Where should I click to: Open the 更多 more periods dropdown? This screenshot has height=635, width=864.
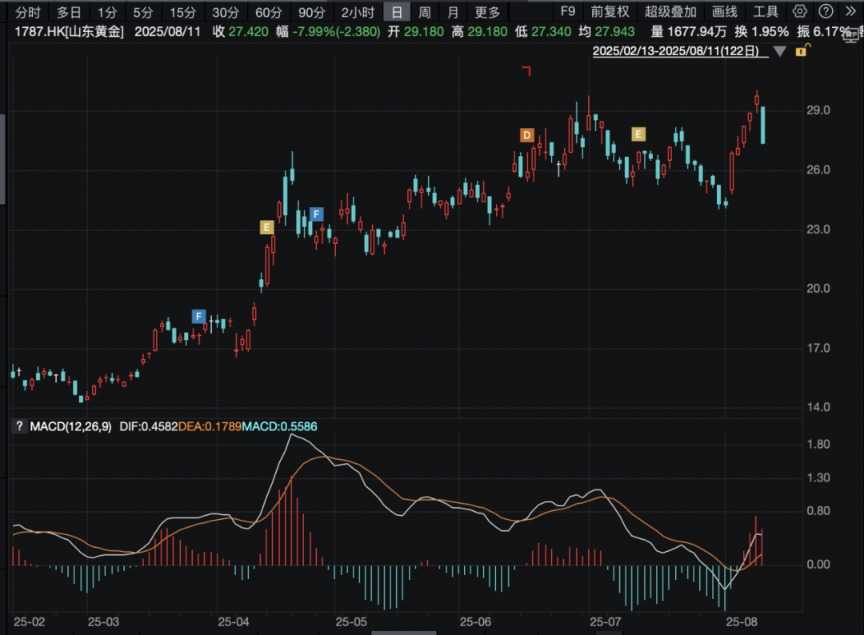pyautogui.click(x=487, y=12)
